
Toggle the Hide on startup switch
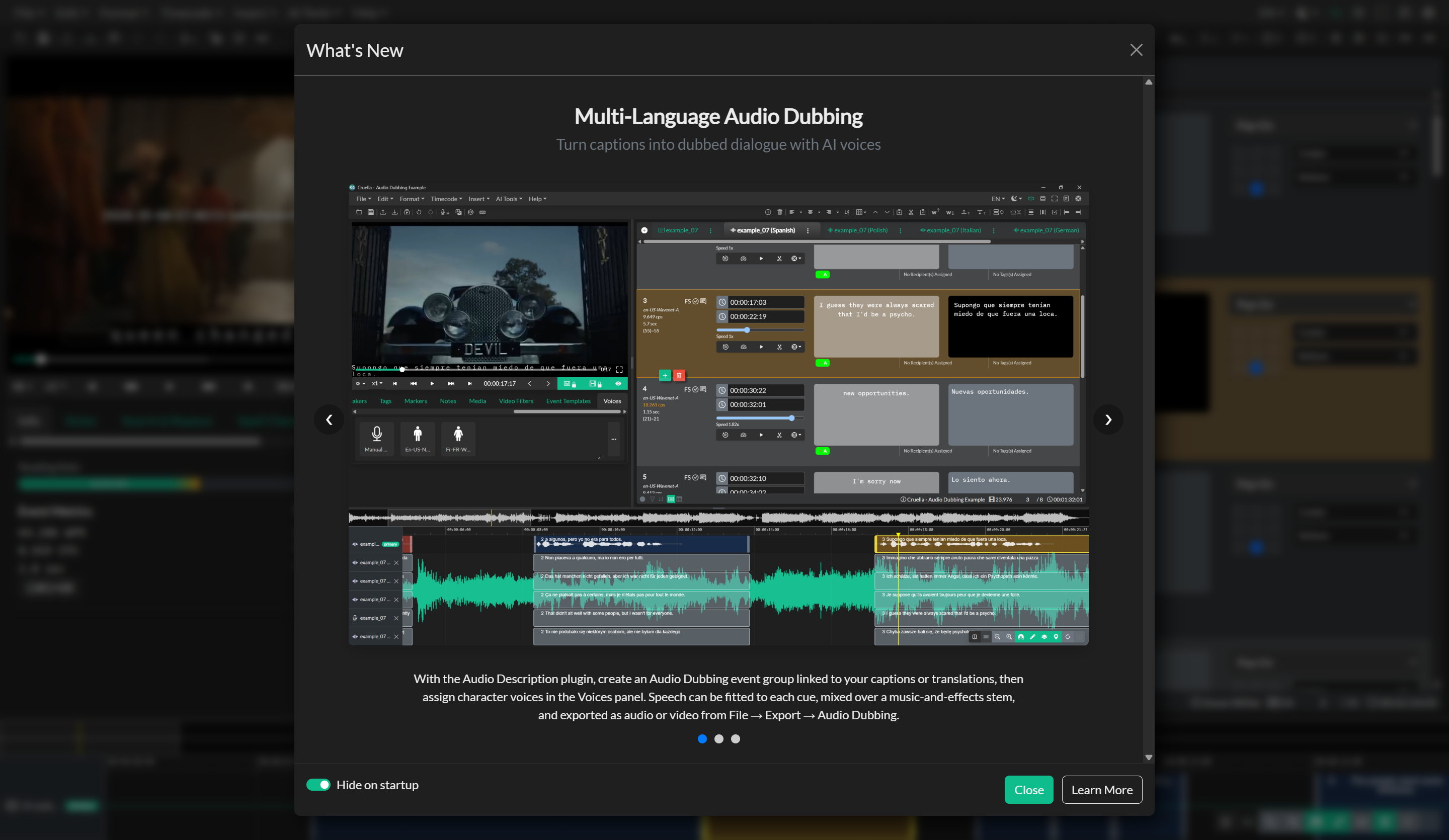coord(318,785)
